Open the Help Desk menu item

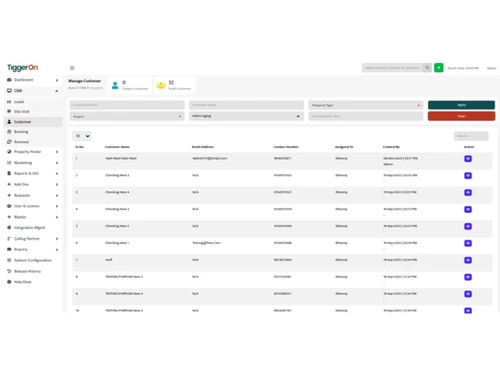pyautogui.click(x=23, y=282)
